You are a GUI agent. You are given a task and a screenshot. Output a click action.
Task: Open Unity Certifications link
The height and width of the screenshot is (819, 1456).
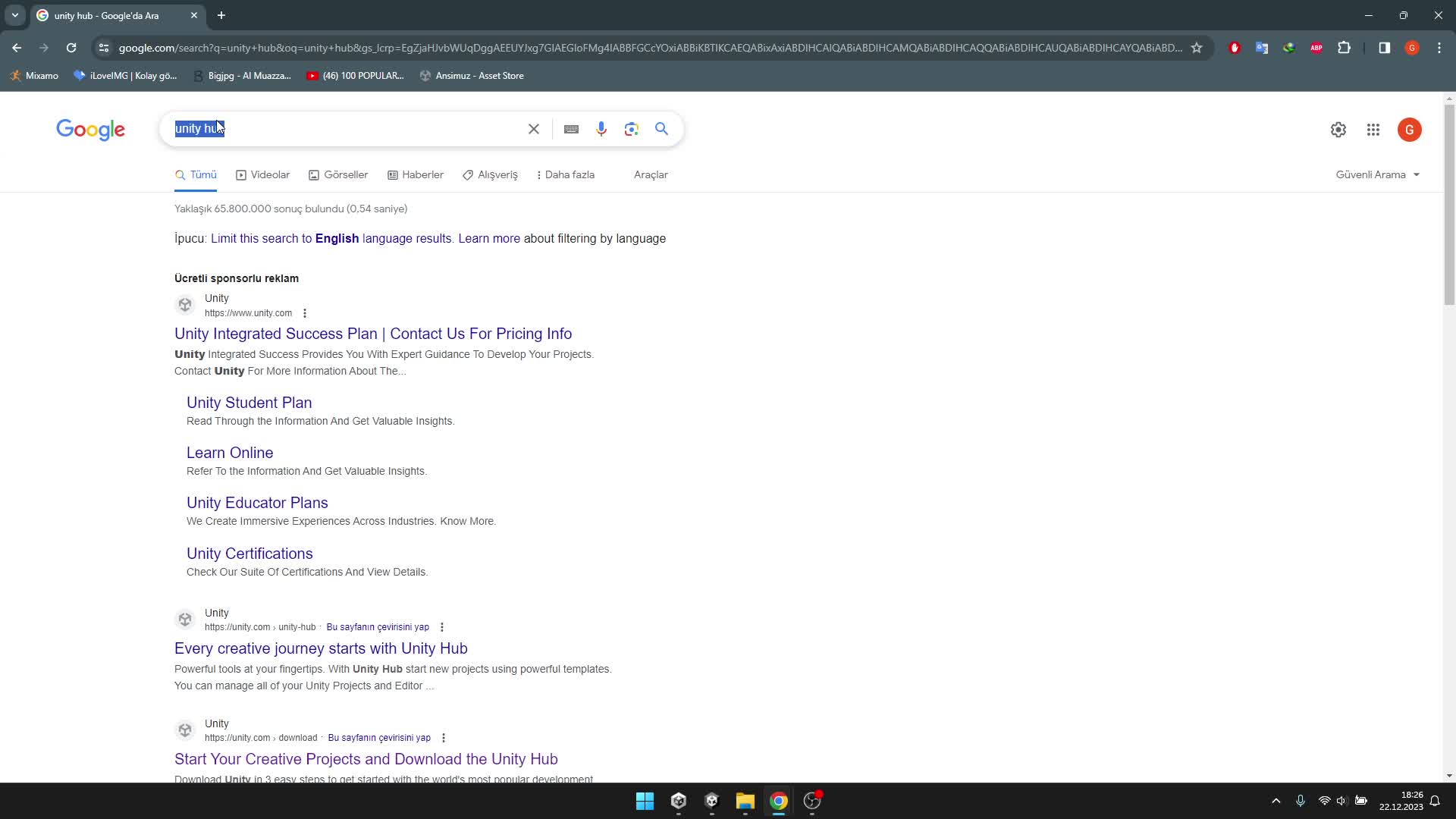coord(249,554)
